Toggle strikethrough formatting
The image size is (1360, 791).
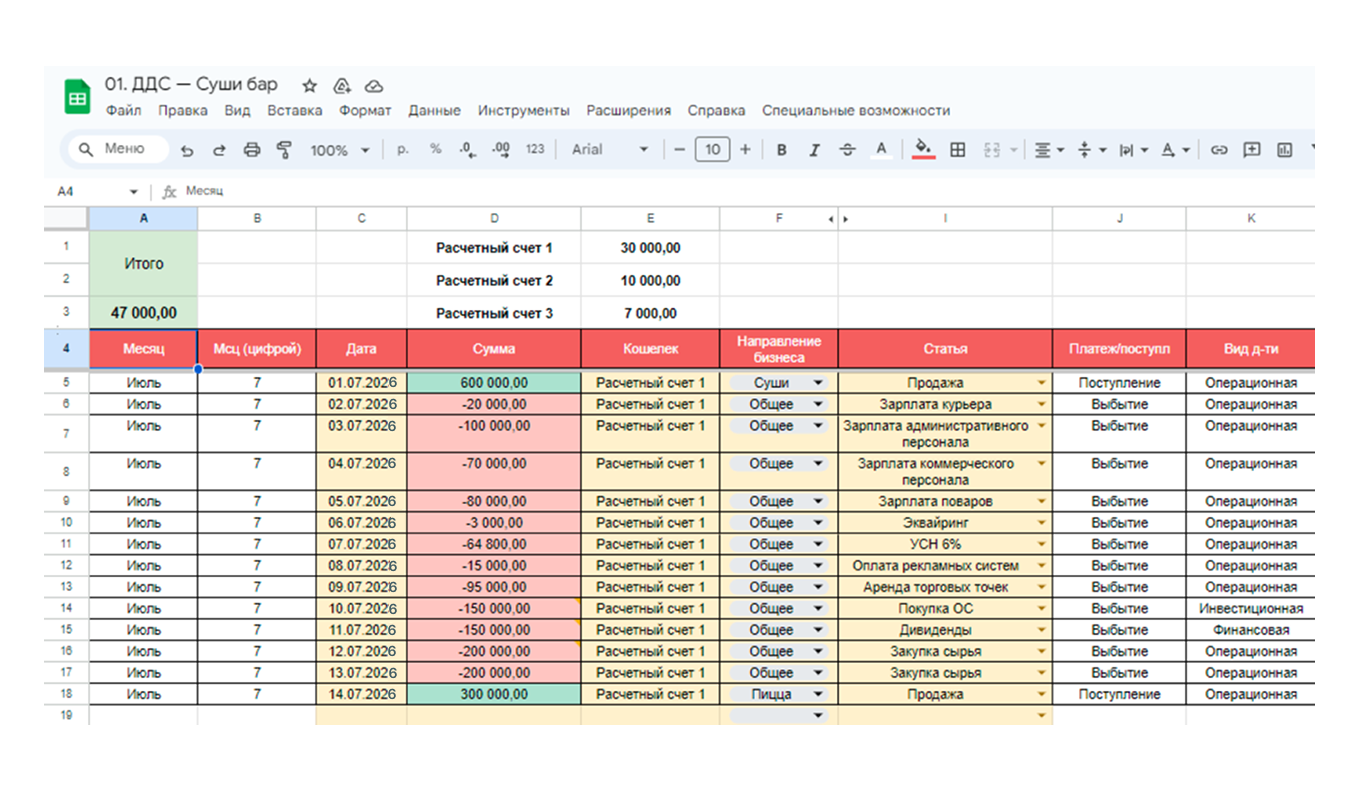847,150
